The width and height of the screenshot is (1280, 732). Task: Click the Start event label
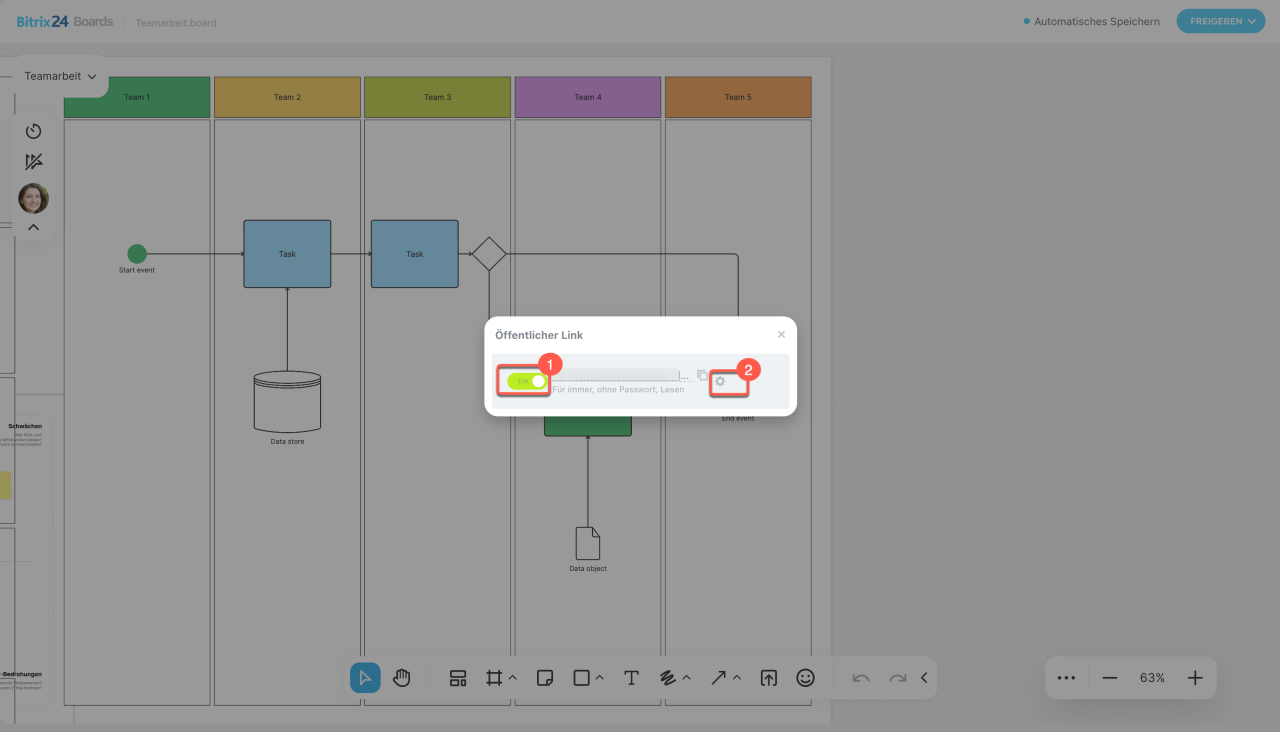click(137, 270)
